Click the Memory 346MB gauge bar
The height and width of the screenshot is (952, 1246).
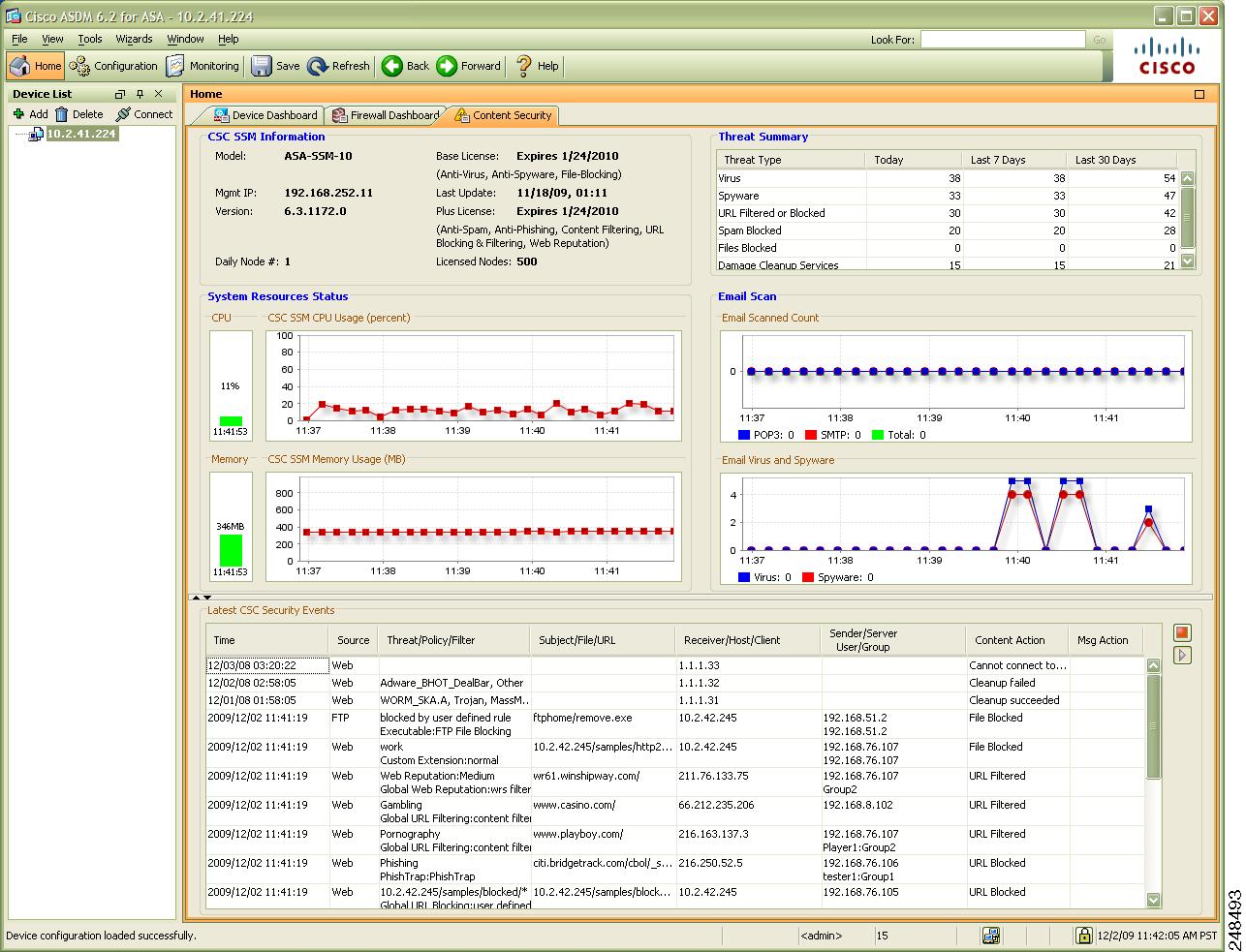[x=231, y=550]
